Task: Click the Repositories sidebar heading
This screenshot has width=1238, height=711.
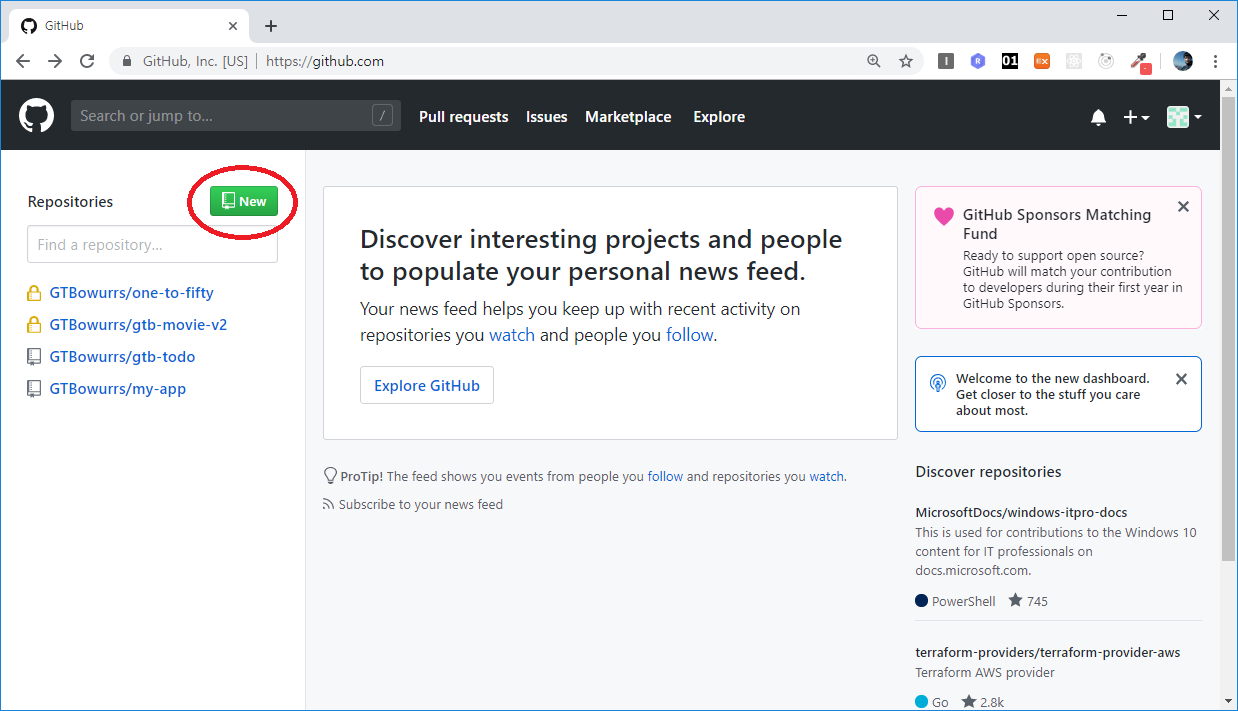Action: click(70, 202)
